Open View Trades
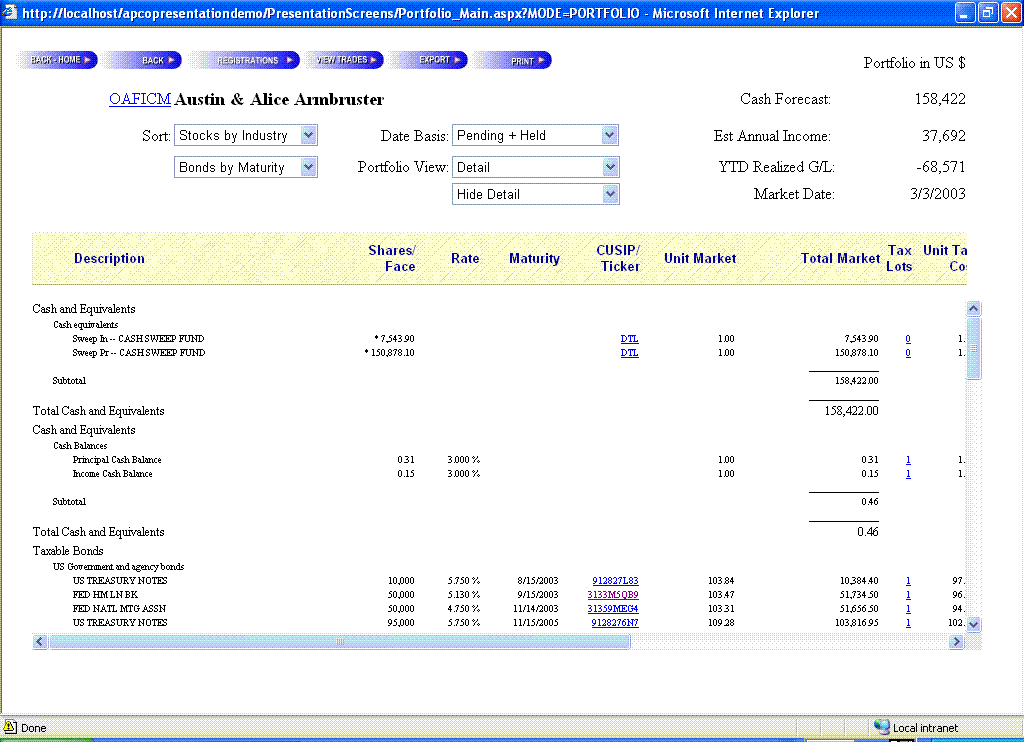 tap(344, 60)
